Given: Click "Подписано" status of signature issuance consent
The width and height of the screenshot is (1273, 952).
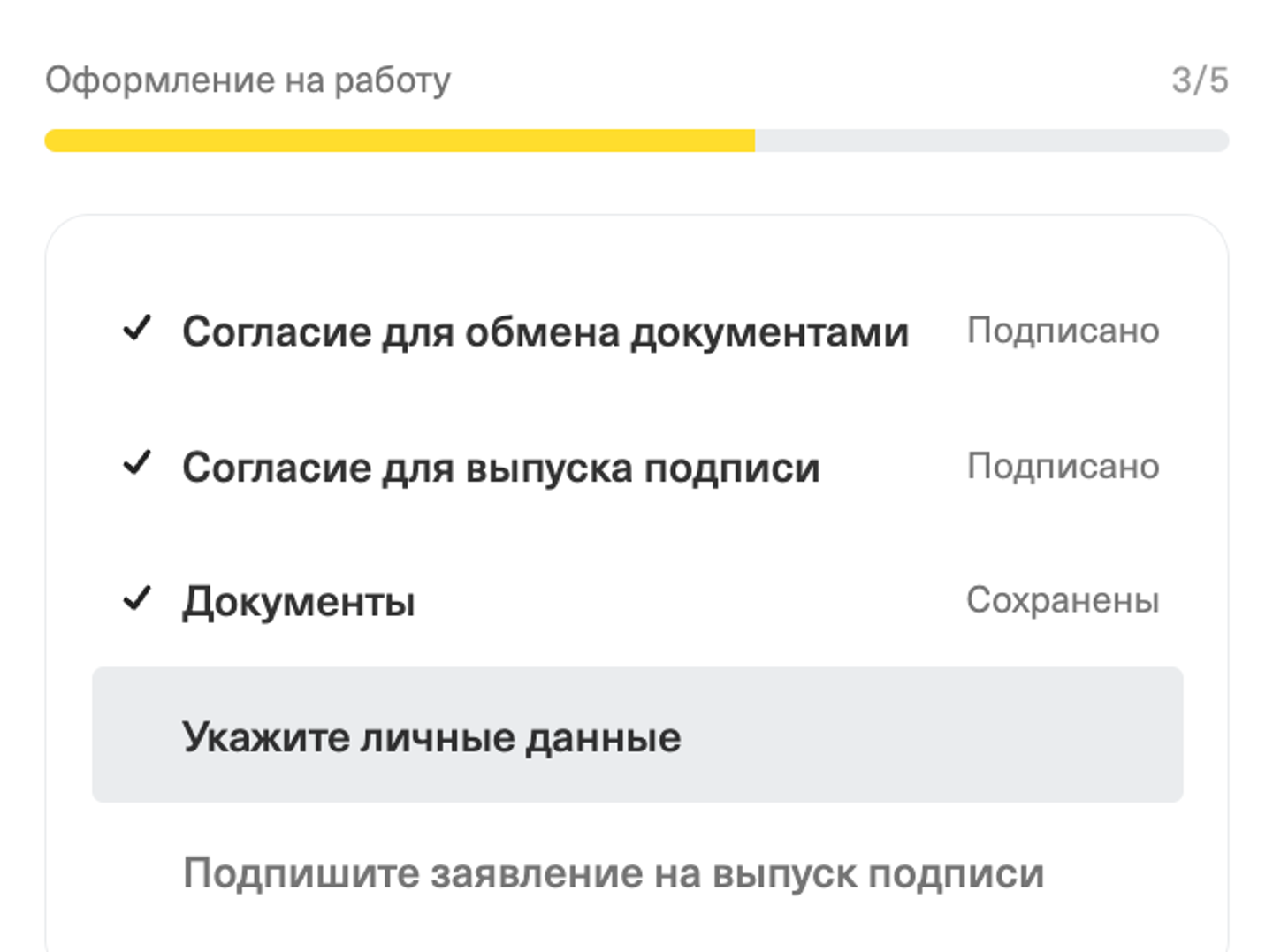Looking at the screenshot, I should (1063, 466).
